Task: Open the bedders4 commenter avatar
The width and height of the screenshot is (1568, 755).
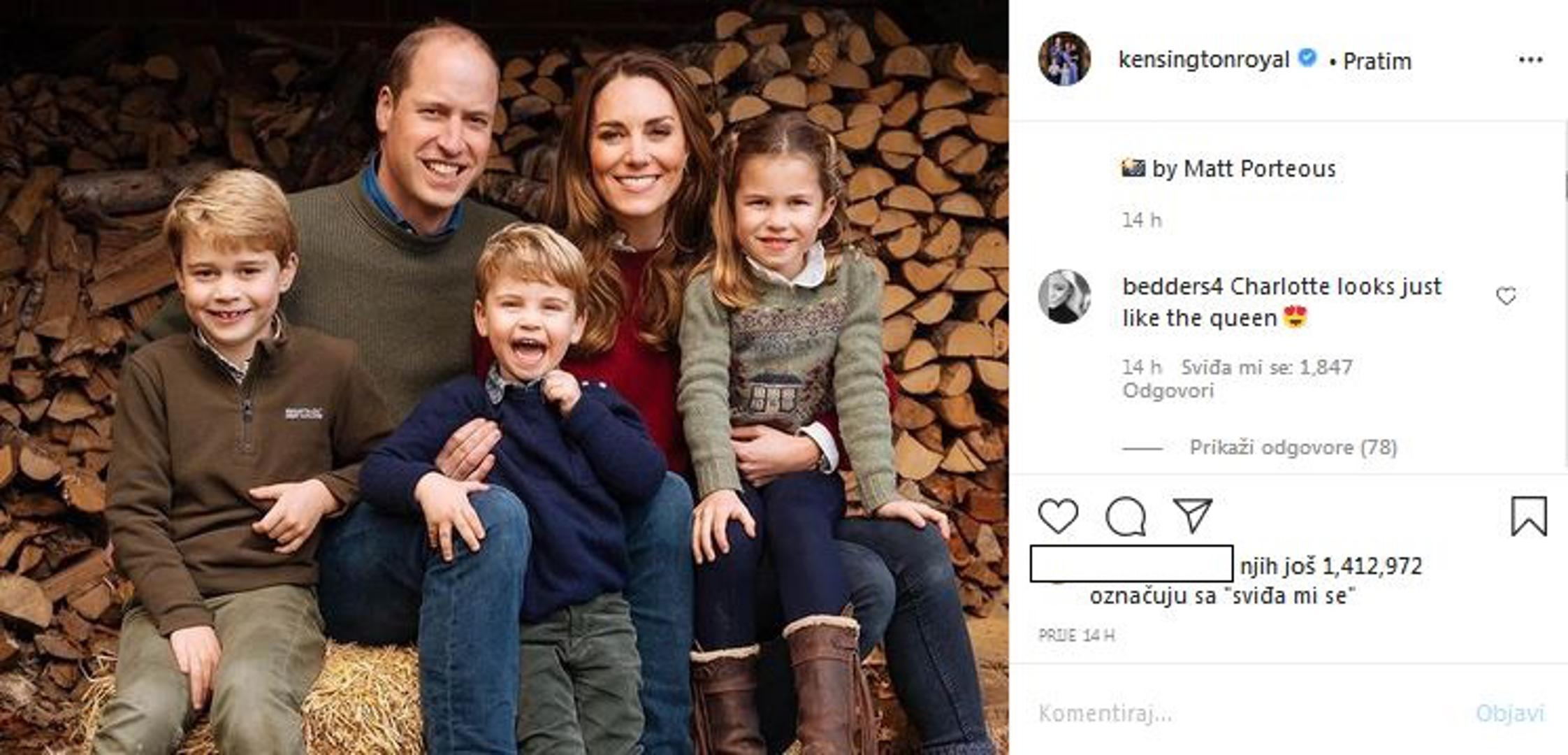Action: coord(1064,296)
